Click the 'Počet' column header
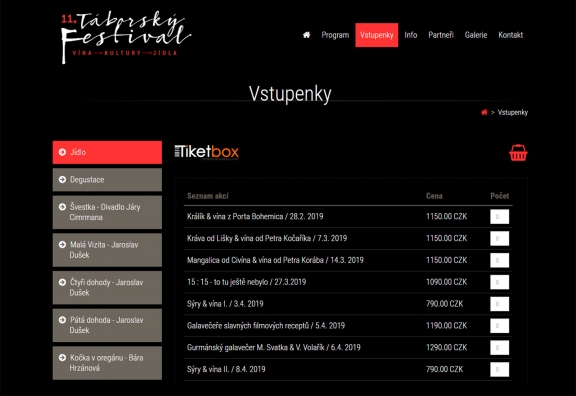576x396 pixels. tap(500, 196)
